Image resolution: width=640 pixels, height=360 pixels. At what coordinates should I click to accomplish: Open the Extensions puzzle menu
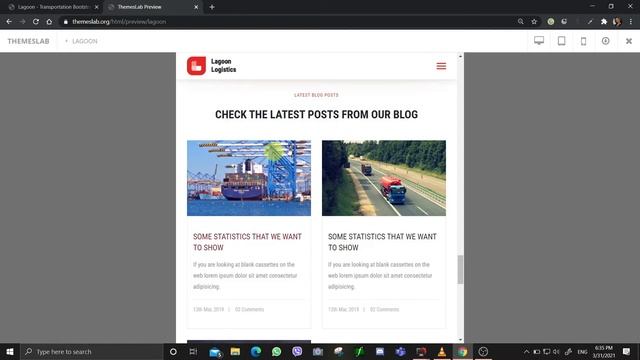604,22
